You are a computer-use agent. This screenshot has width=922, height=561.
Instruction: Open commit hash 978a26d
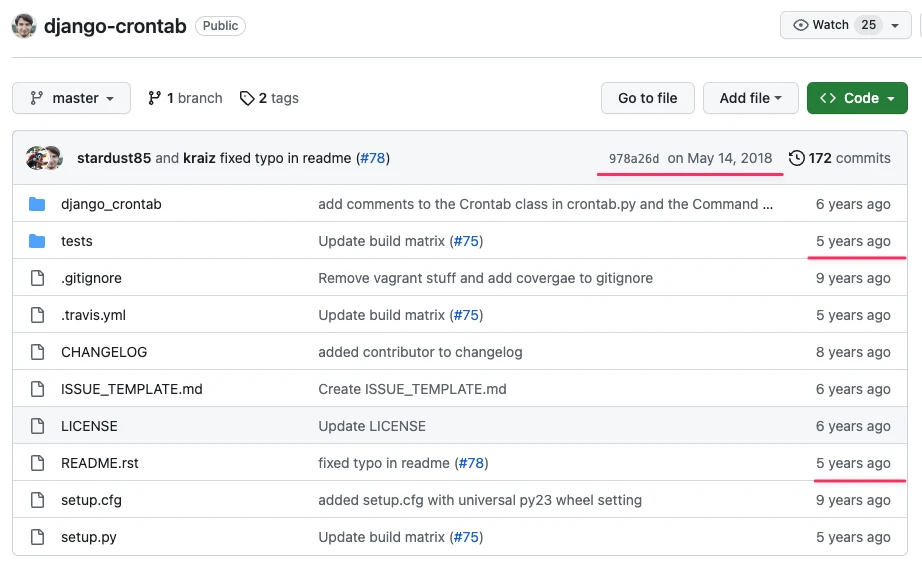[x=634, y=159]
